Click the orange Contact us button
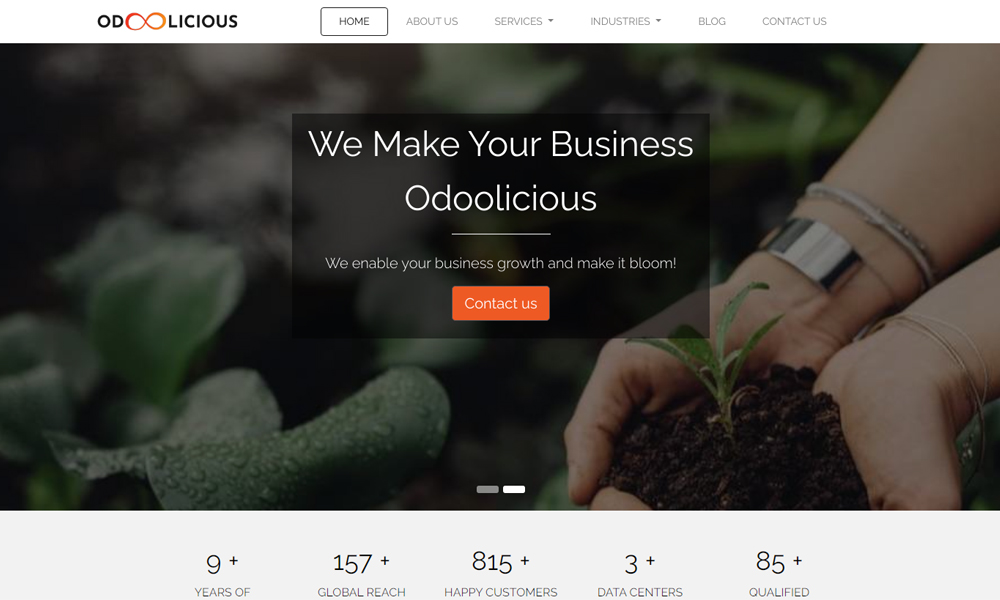The image size is (1000, 600). (501, 304)
